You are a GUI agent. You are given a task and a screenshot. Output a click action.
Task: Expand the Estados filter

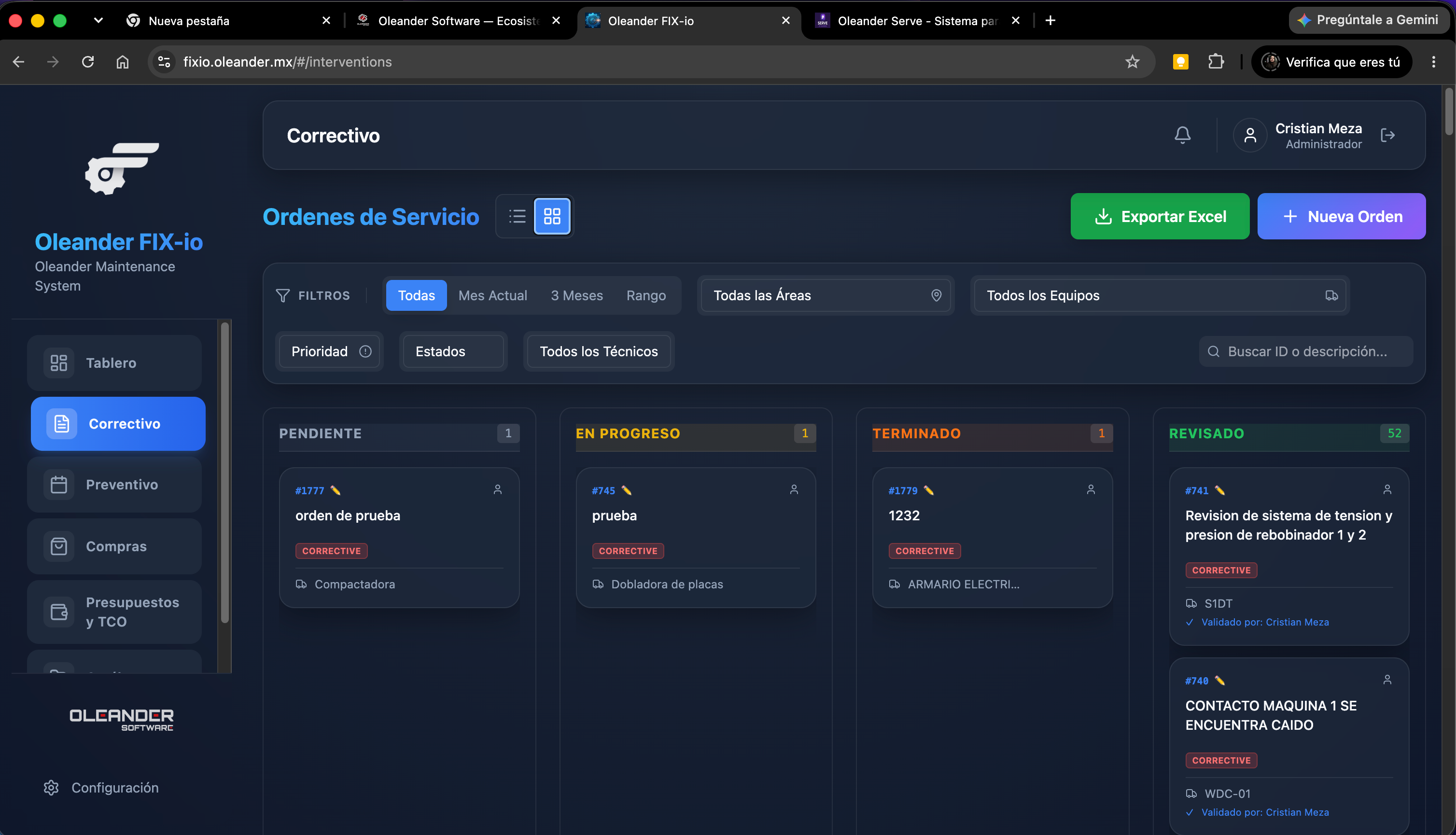point(453,351)
